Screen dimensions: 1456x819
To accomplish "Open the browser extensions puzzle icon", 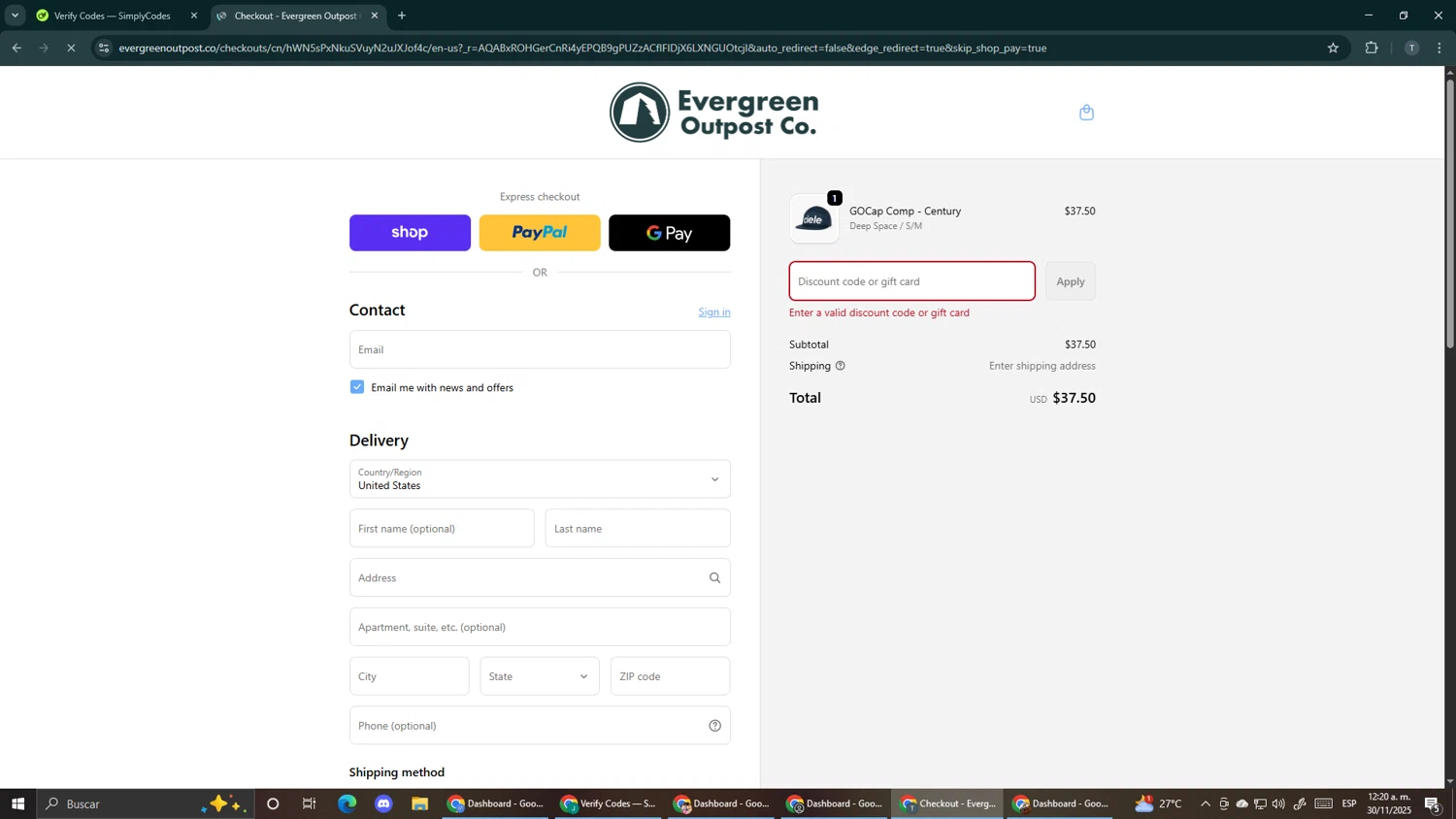I will [x=1372, y=48].
